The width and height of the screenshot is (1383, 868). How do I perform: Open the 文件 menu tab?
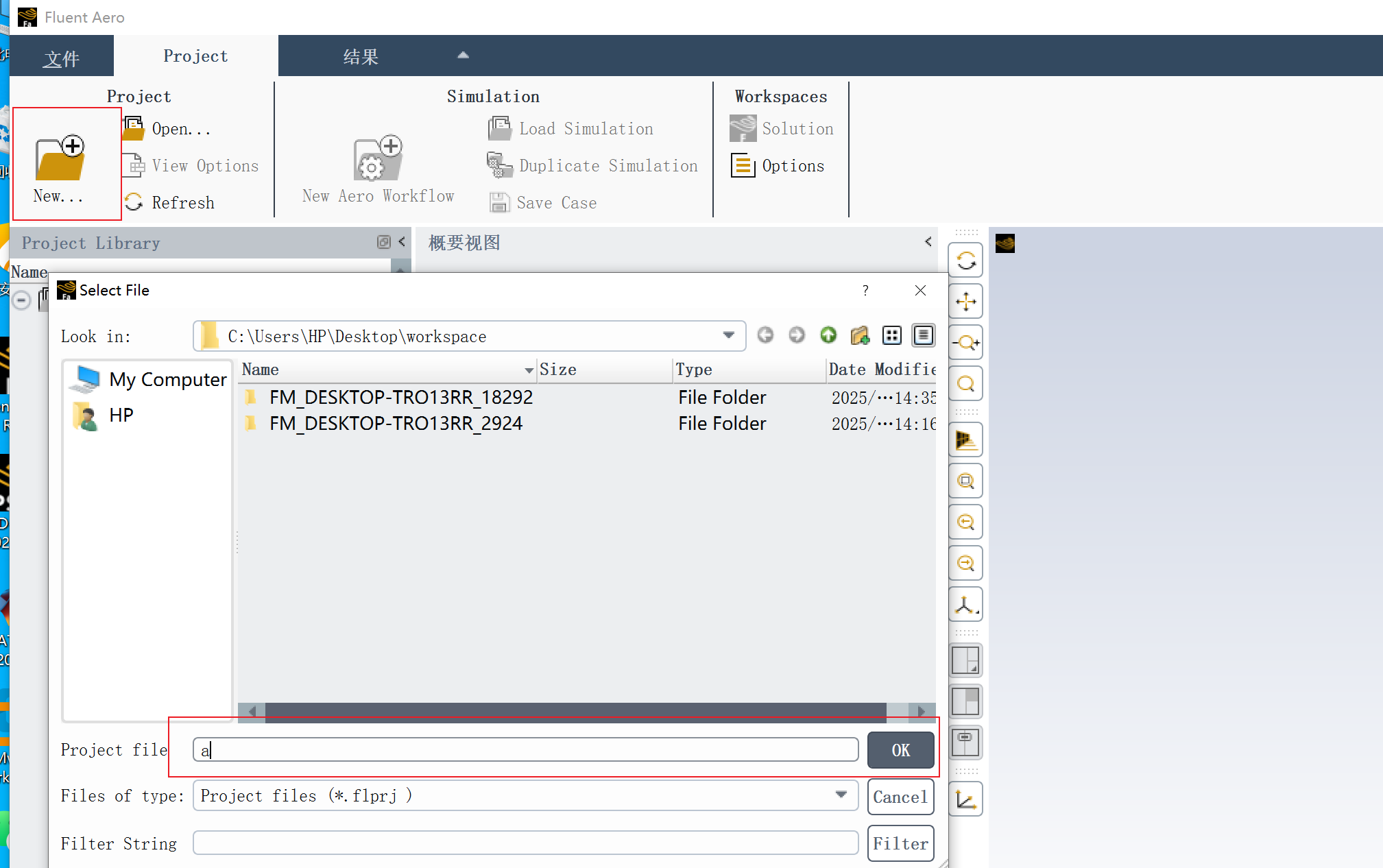point(61,58)
